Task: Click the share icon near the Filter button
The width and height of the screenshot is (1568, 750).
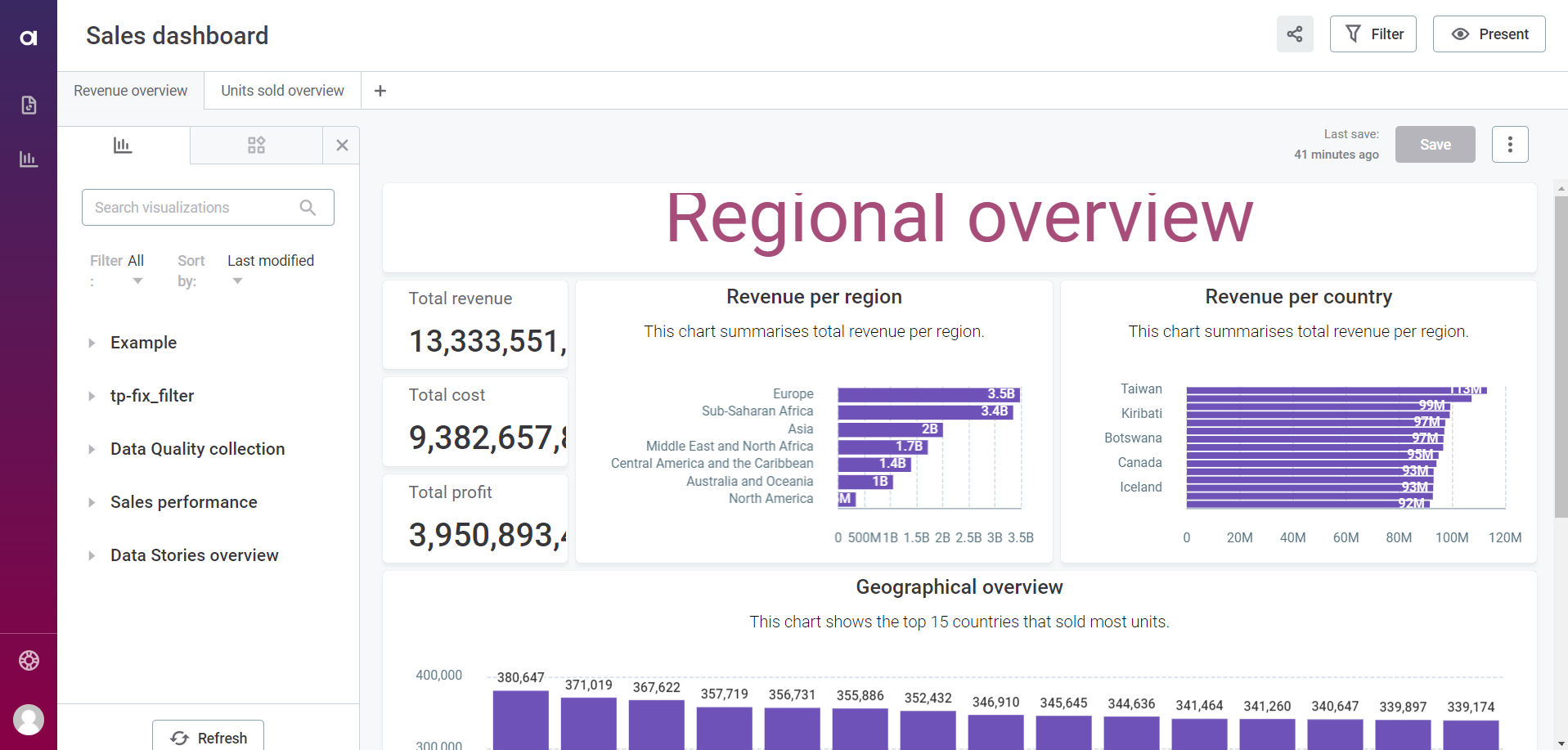Action: (x=1295, y=34)
